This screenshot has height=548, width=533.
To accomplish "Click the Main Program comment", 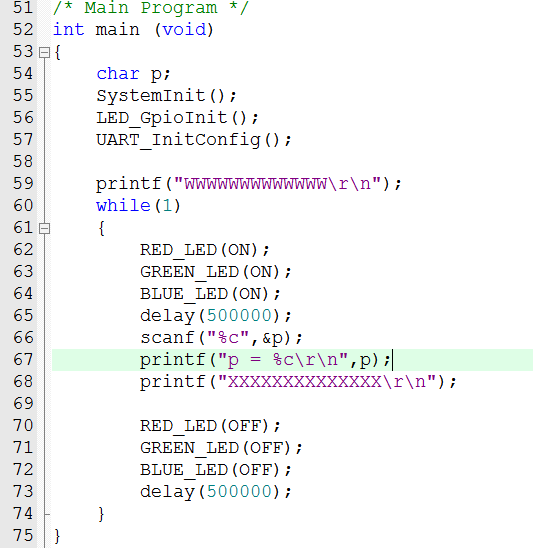I will click(x=151, y=8).
